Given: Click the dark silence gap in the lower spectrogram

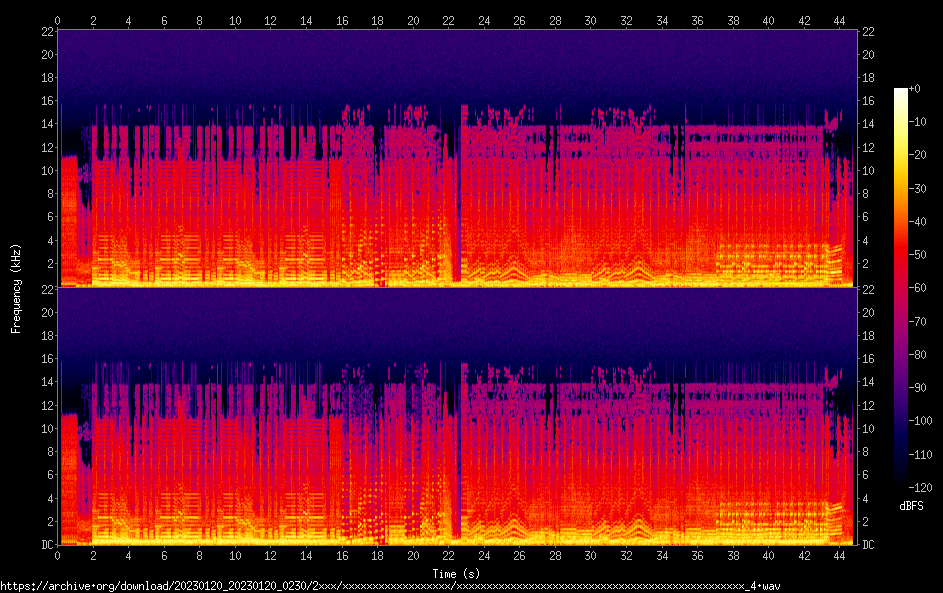Looking at the screenshot, I should 456,460.
